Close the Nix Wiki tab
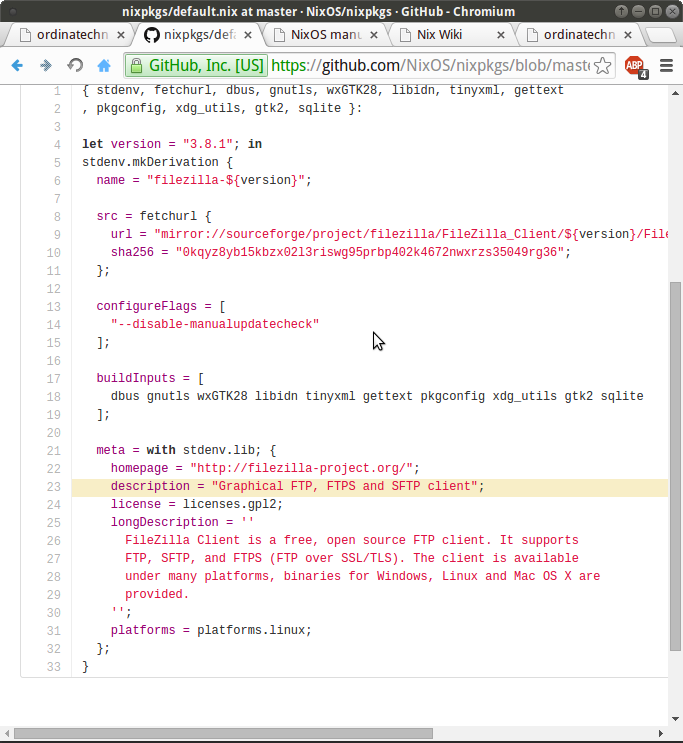This screenshot has height=743, width=683. pos(501,35)
